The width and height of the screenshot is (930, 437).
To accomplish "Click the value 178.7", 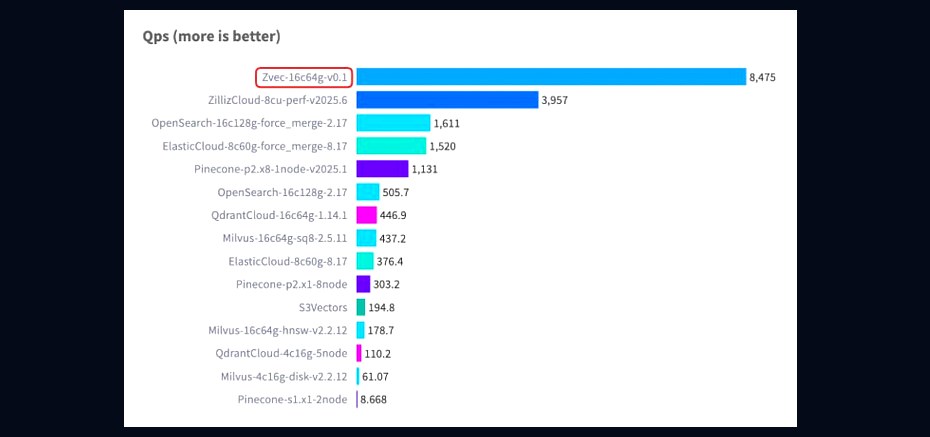I will [381, 331].
